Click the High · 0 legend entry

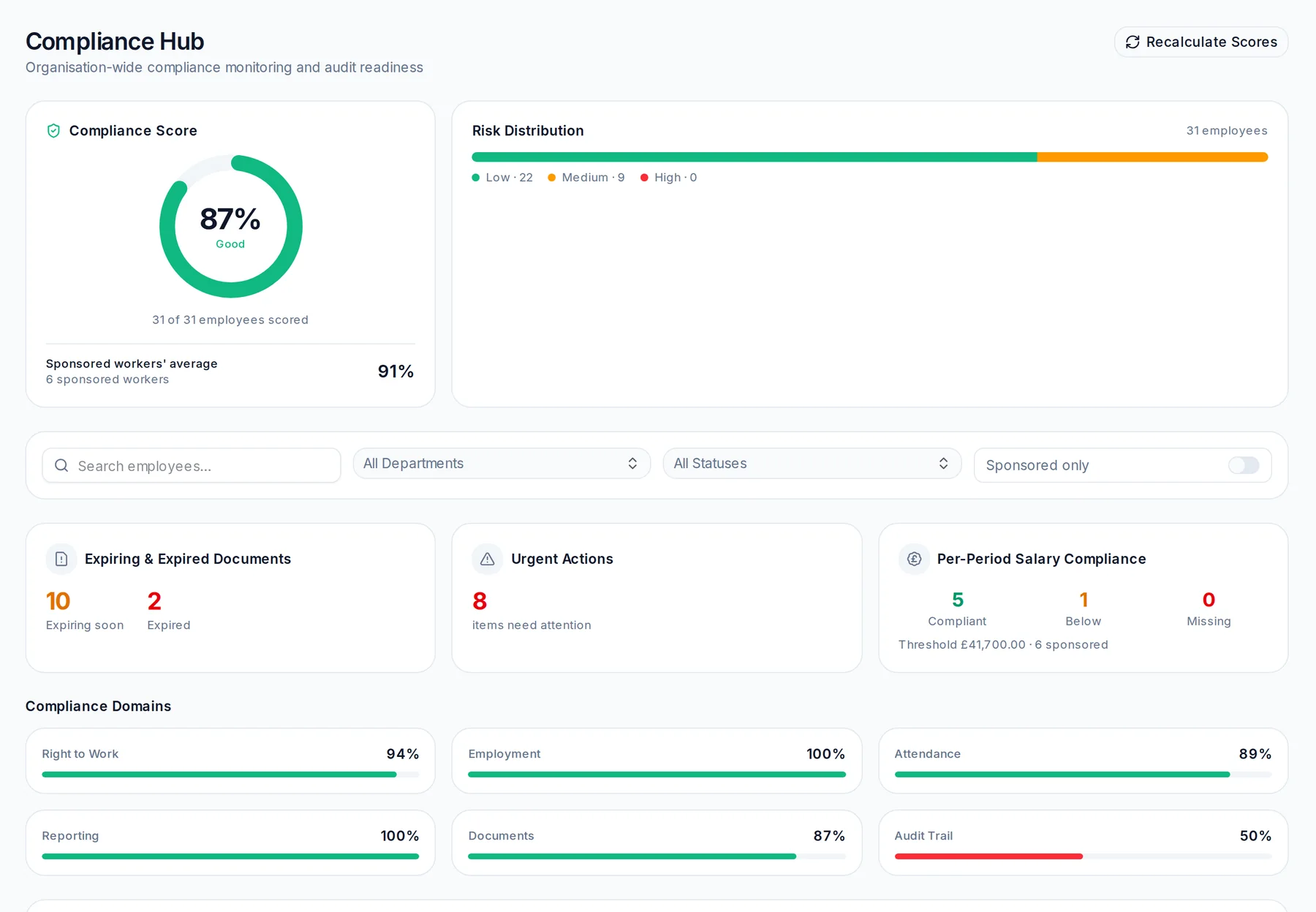pyautogui.click(x=669, y=178)
